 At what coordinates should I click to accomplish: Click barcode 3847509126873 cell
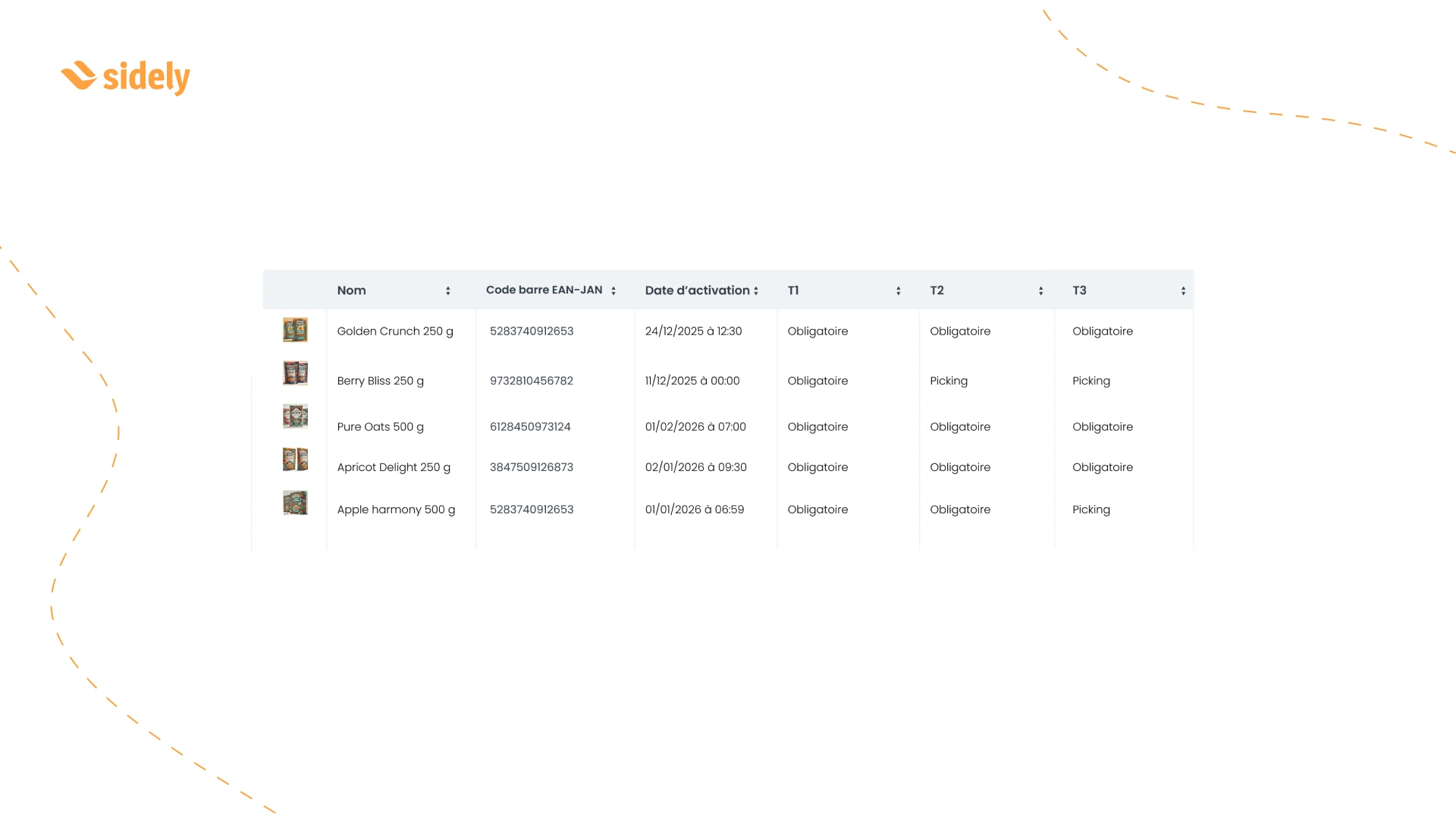[x=531, y=467]
